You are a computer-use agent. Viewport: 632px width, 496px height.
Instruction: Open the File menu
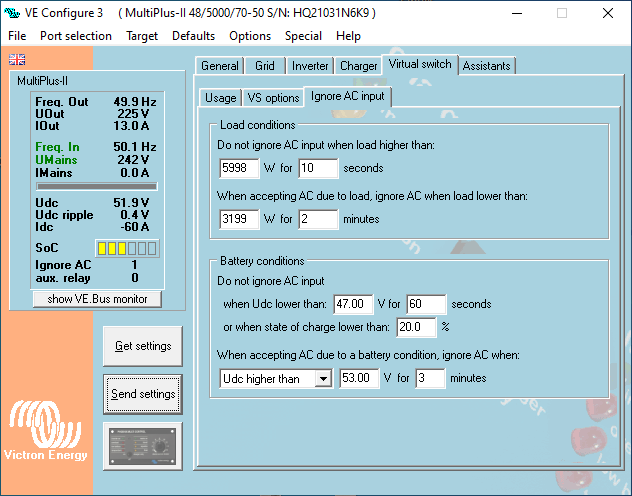[17, 36]
